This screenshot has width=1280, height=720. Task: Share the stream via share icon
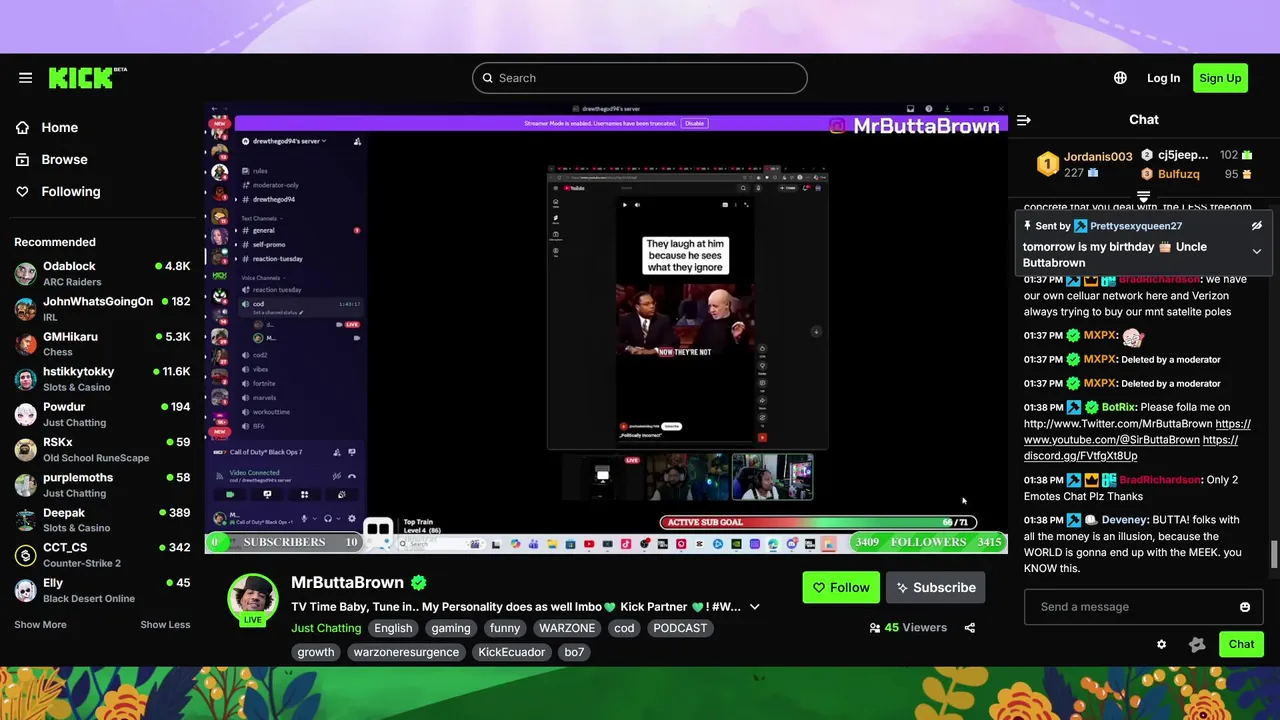[x=969, y=628]
